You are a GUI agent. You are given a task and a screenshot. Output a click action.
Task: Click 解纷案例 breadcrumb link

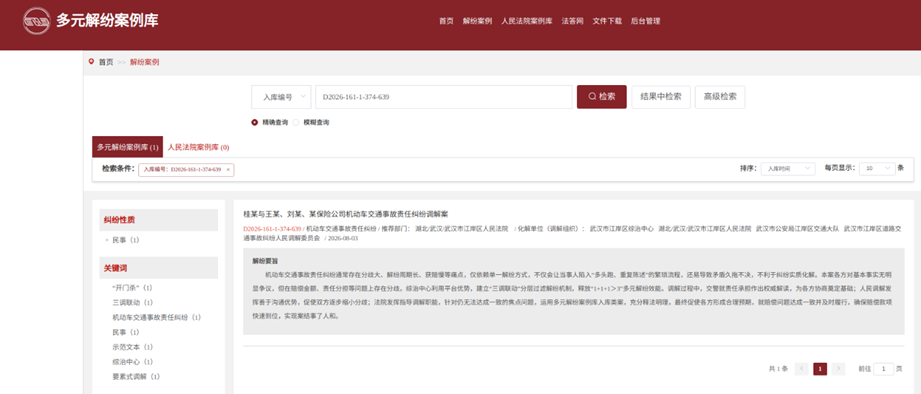[144, 62]
